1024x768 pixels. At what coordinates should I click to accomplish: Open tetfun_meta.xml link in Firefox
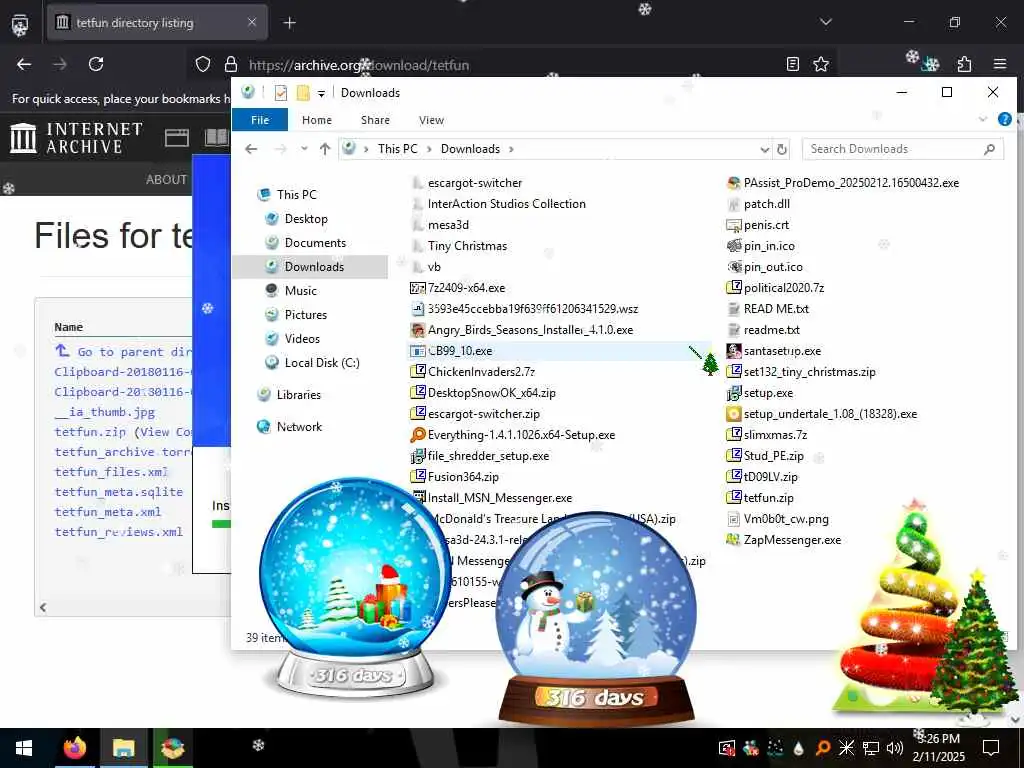108,512
